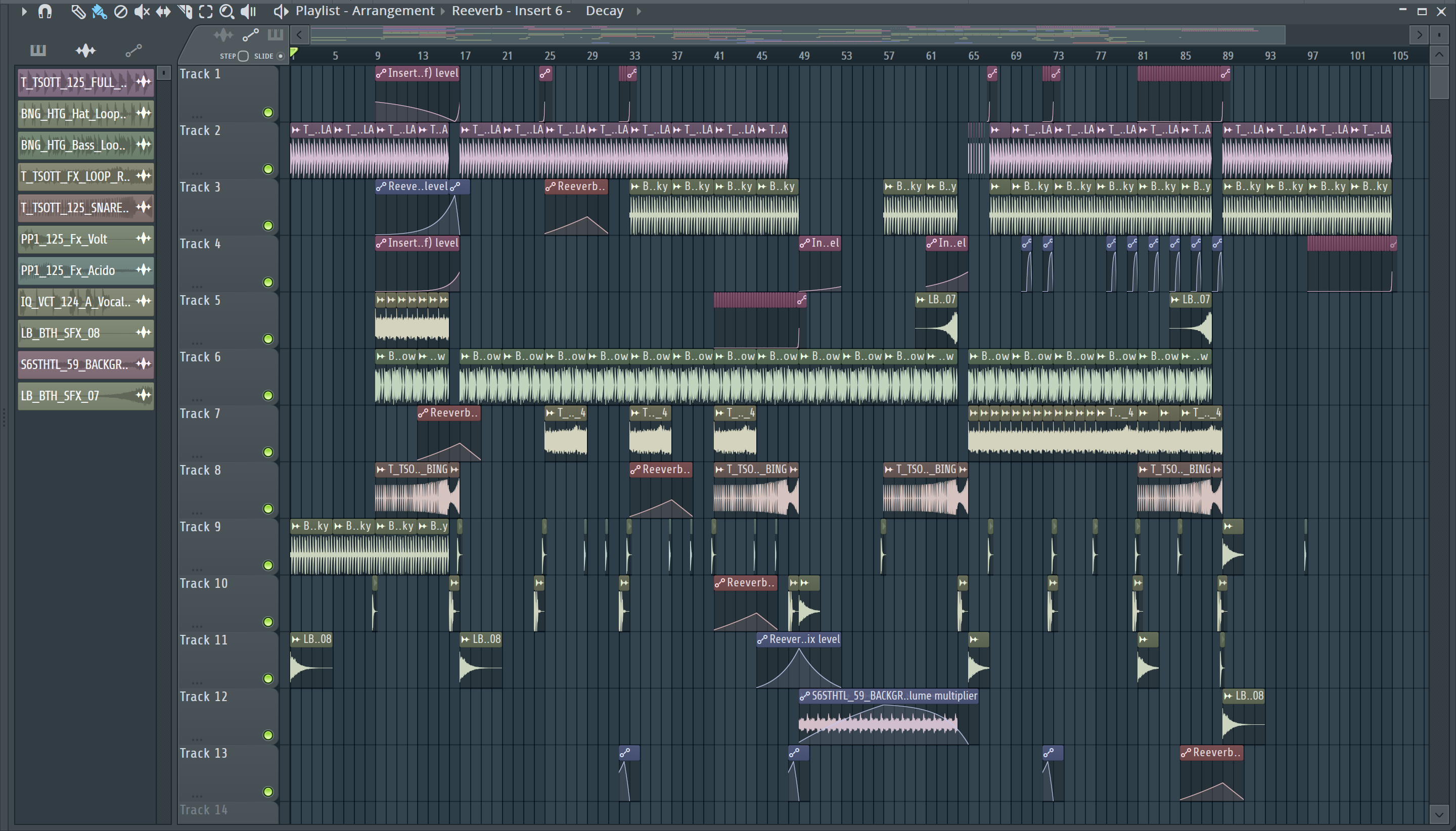Viewport: 1456px width, 831px height.
Task: Open menu of Reever..ix level clip on Track 11
Action: 762,639
